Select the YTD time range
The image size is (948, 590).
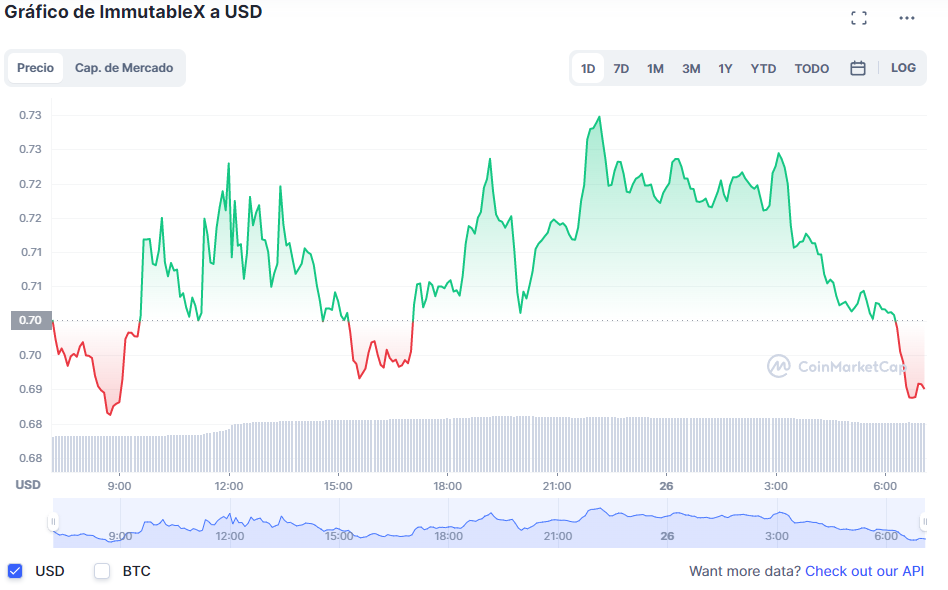pos(763,68)
